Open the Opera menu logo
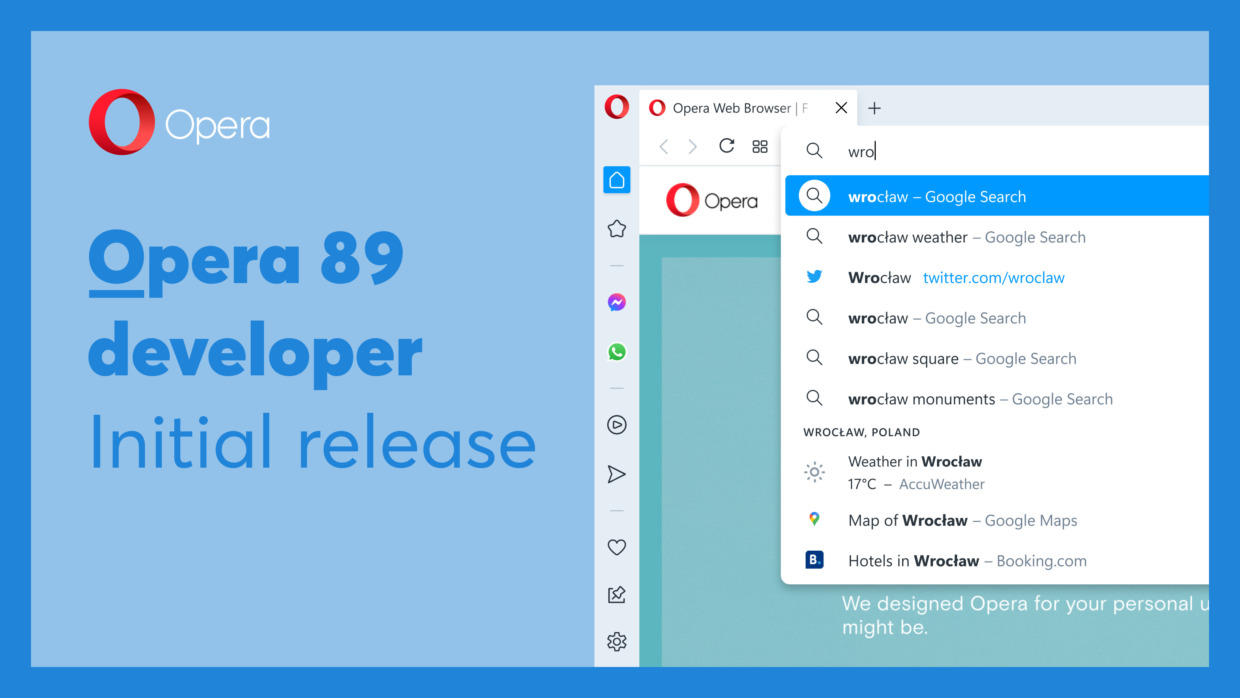Image resolution: width=1240 pixels, height=698 pixels. 615,106
